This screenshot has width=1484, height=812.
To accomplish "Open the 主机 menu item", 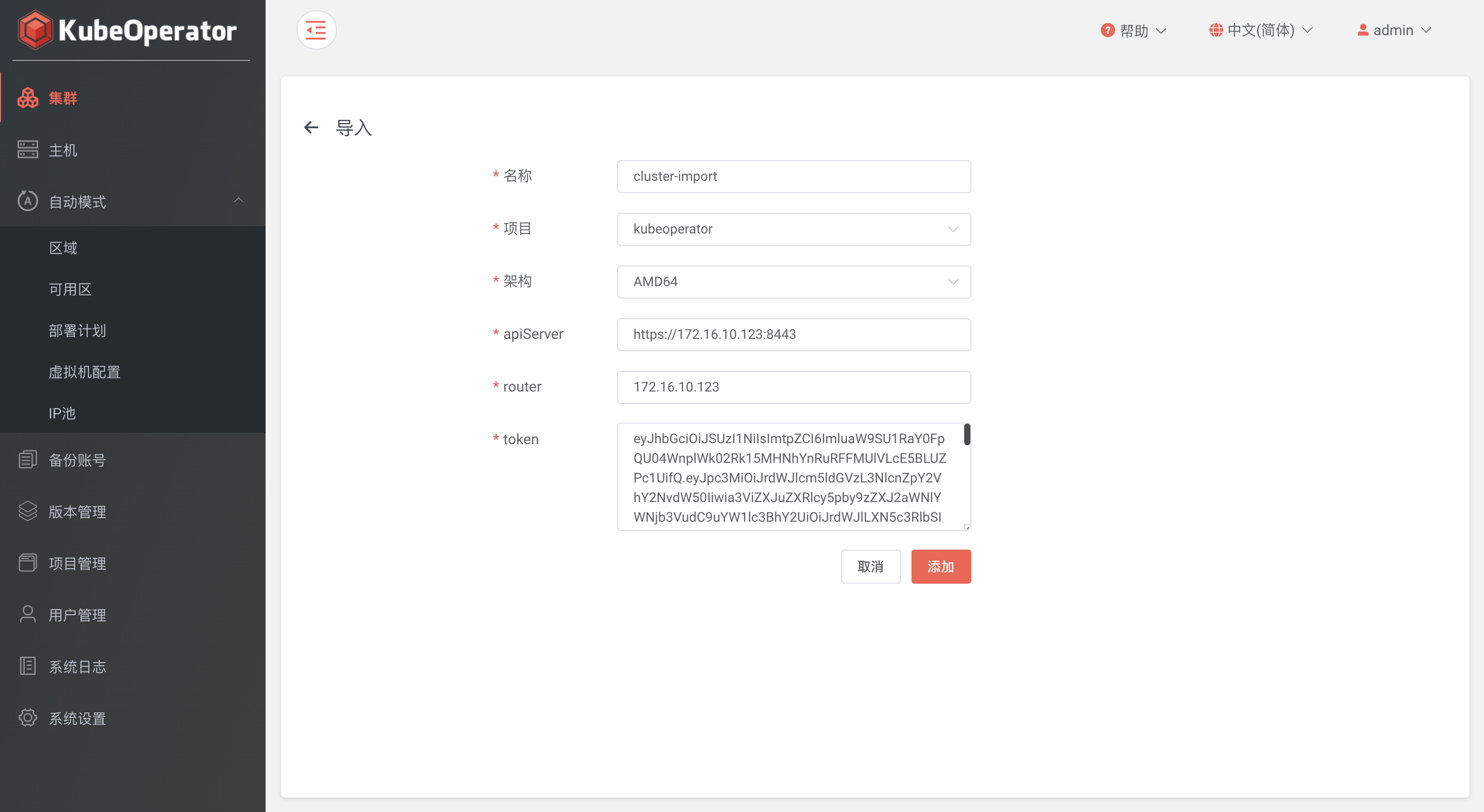I will pyautogui.click(x=132, y=150).
